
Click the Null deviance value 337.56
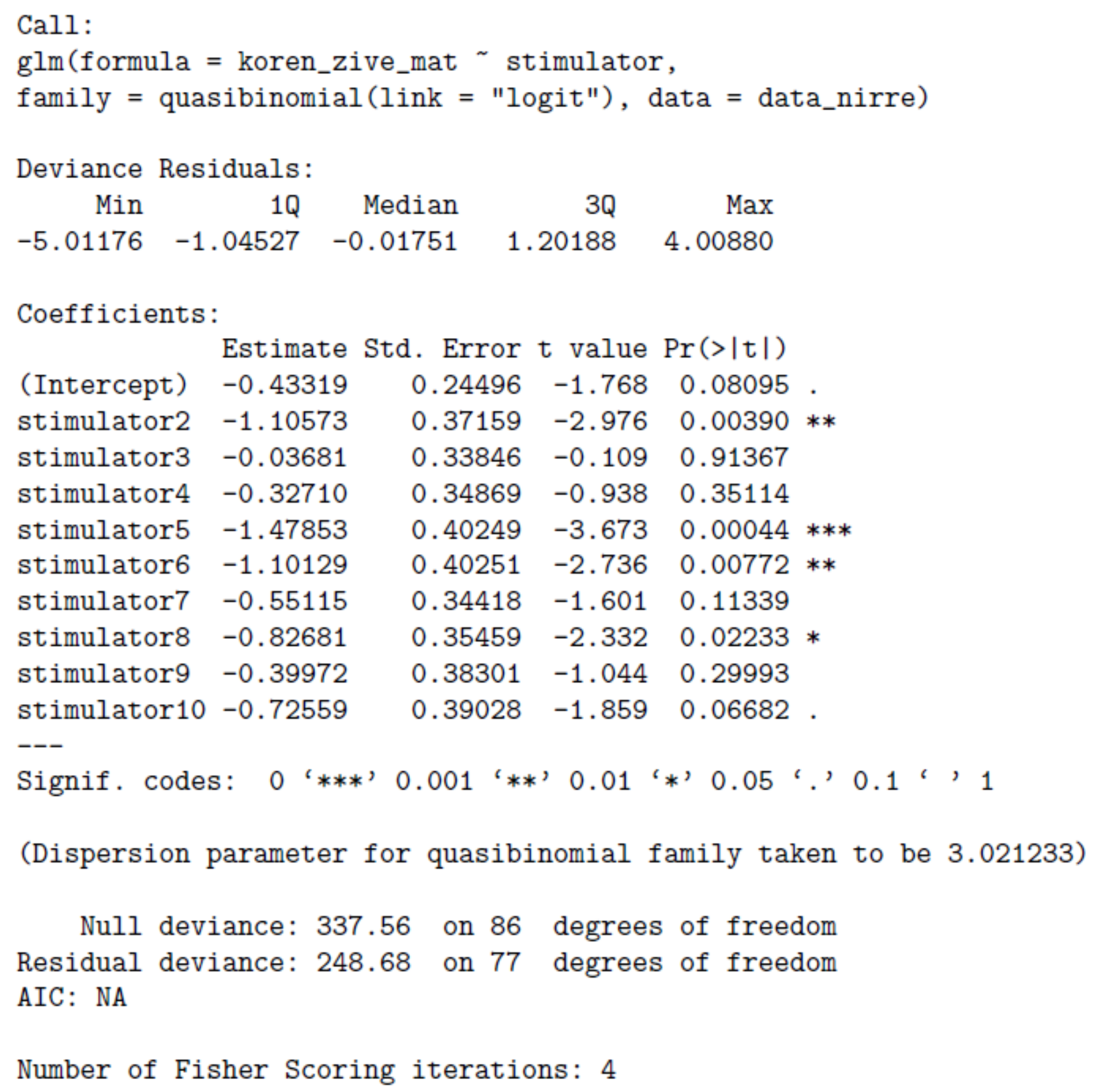coord(363,927)
